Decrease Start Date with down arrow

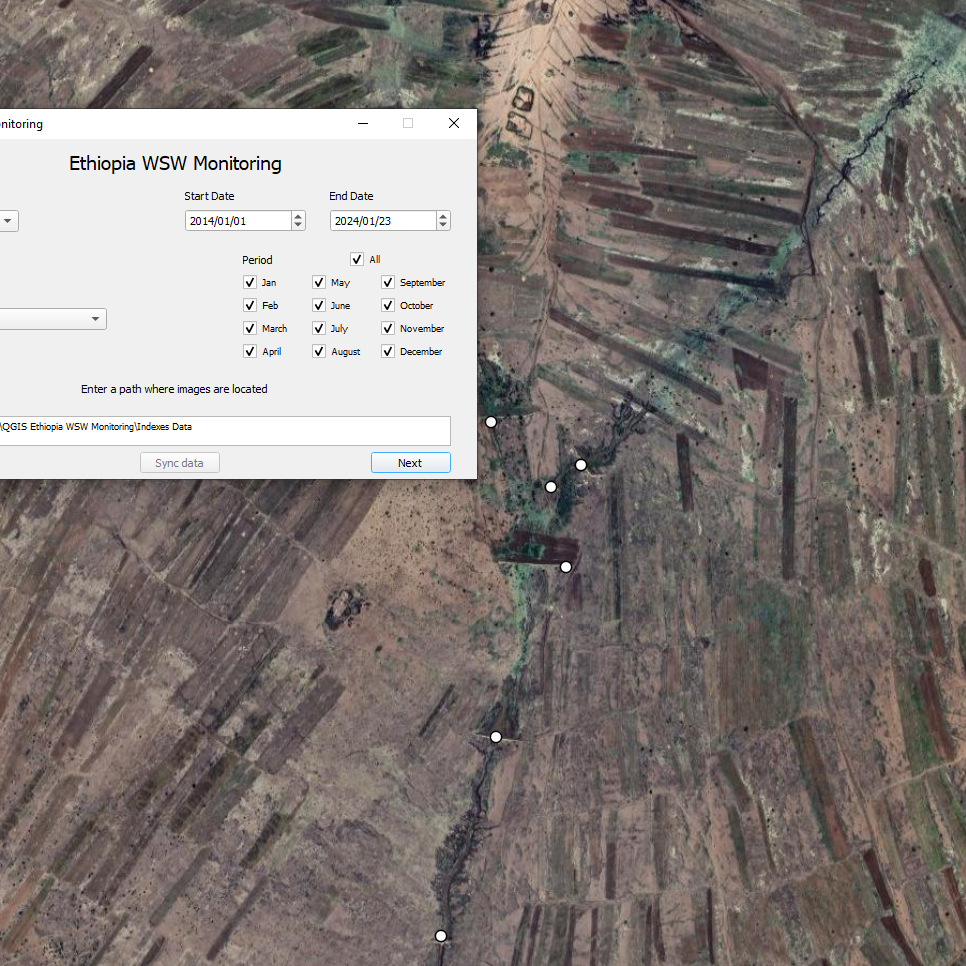point(298,225)
